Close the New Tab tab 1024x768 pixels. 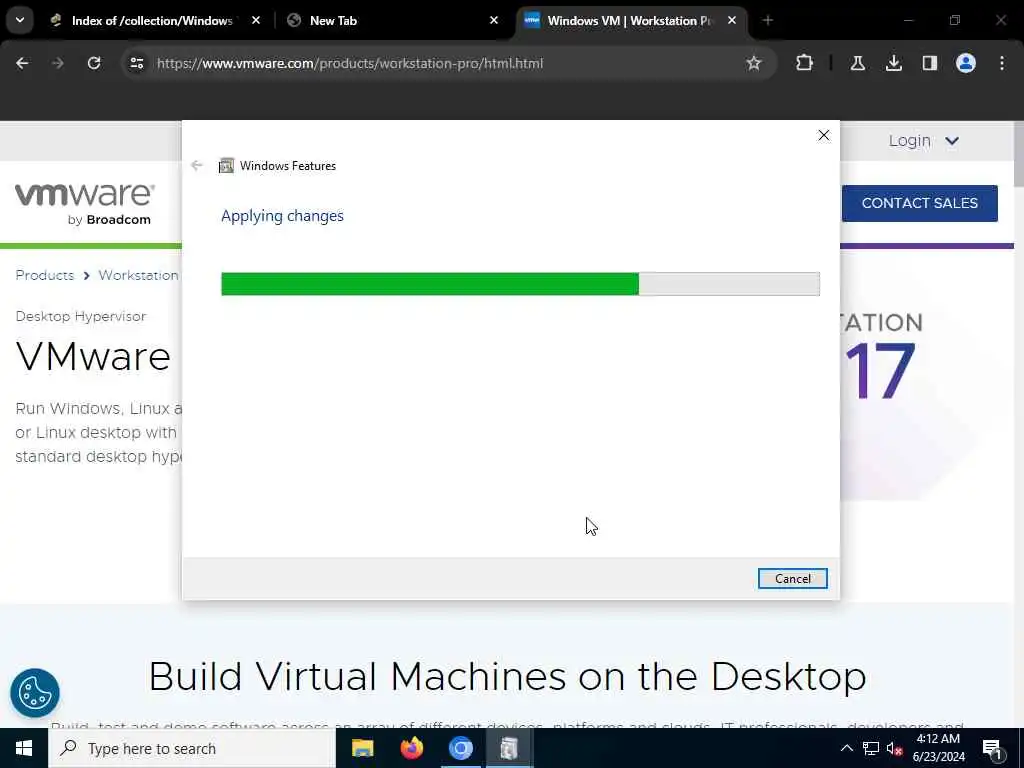(494, 21)
